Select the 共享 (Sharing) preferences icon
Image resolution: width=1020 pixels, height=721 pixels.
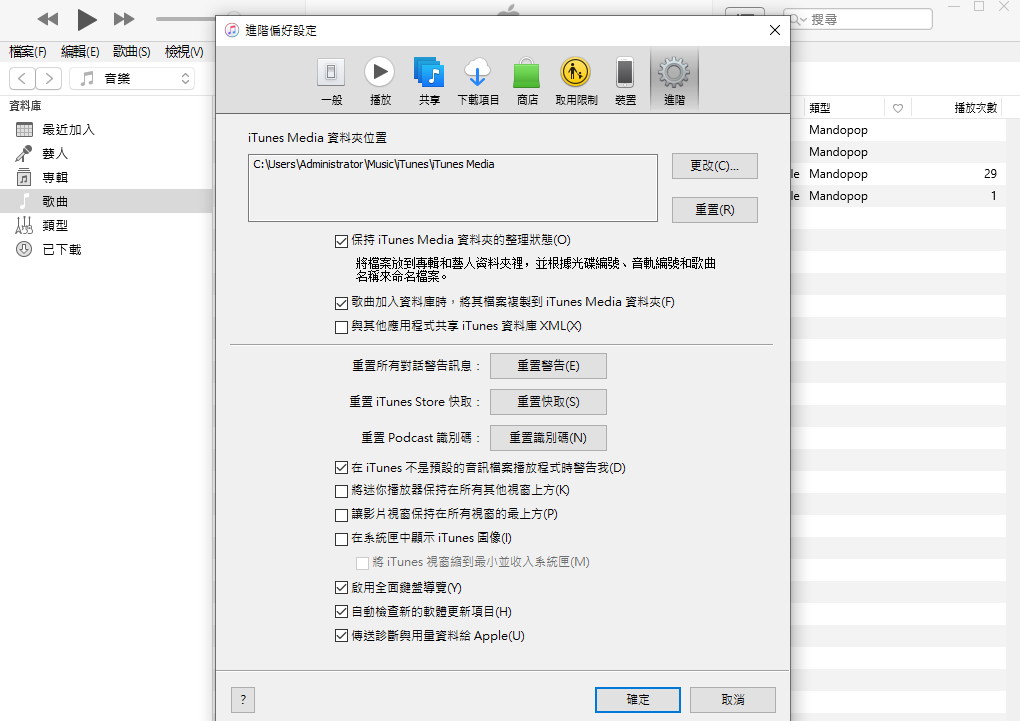coord(429,80)
